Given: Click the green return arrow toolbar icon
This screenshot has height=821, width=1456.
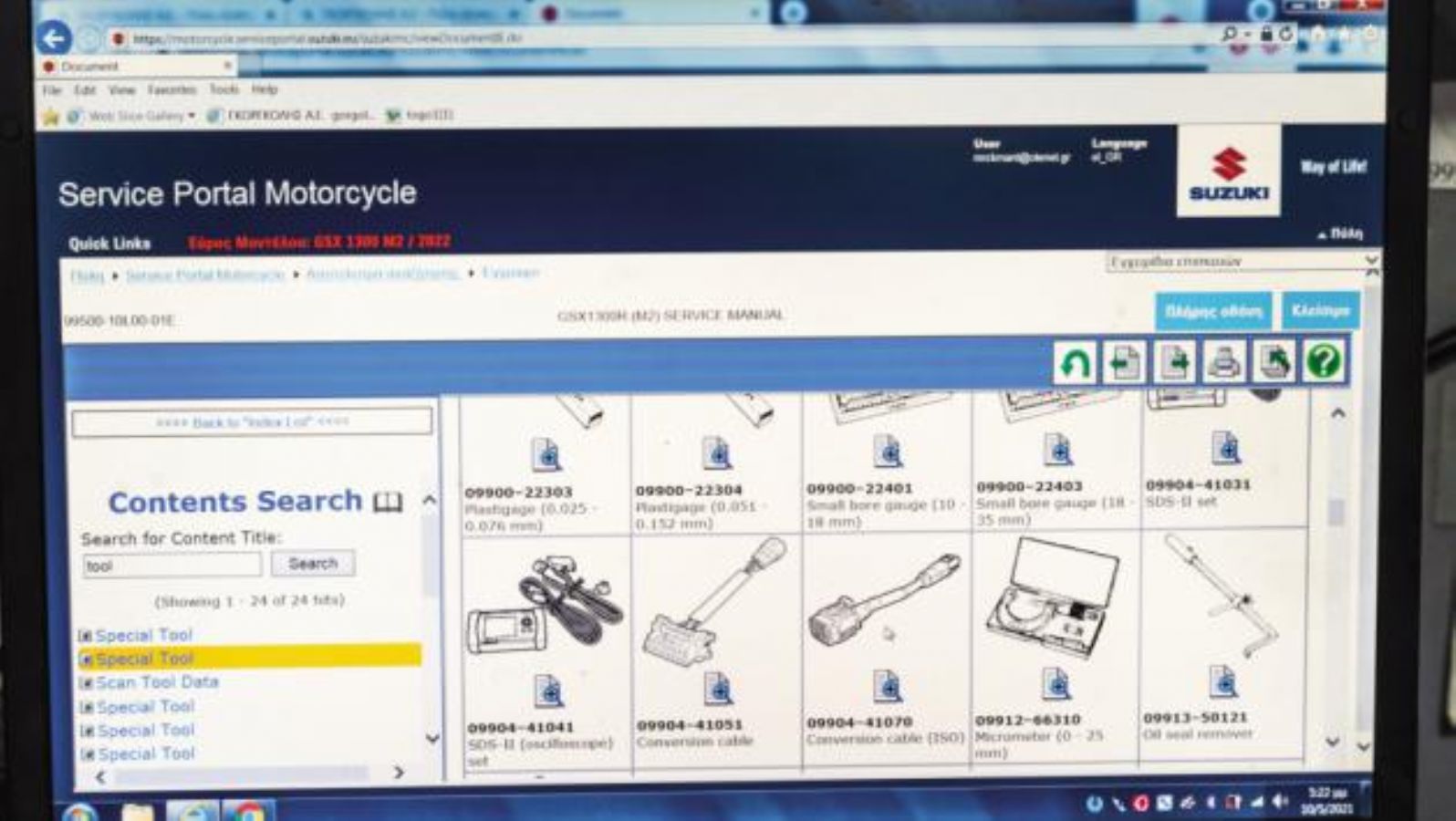Looking at the screenshot, I should 1075,362.
